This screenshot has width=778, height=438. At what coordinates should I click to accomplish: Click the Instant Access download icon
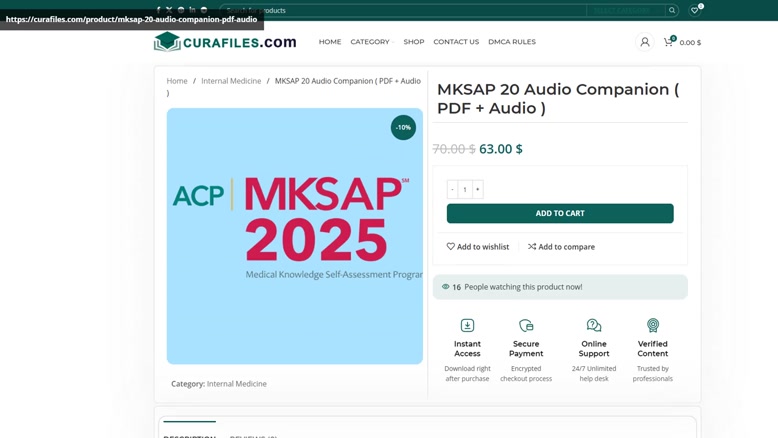pyautogui.click(x=467, y=325)
